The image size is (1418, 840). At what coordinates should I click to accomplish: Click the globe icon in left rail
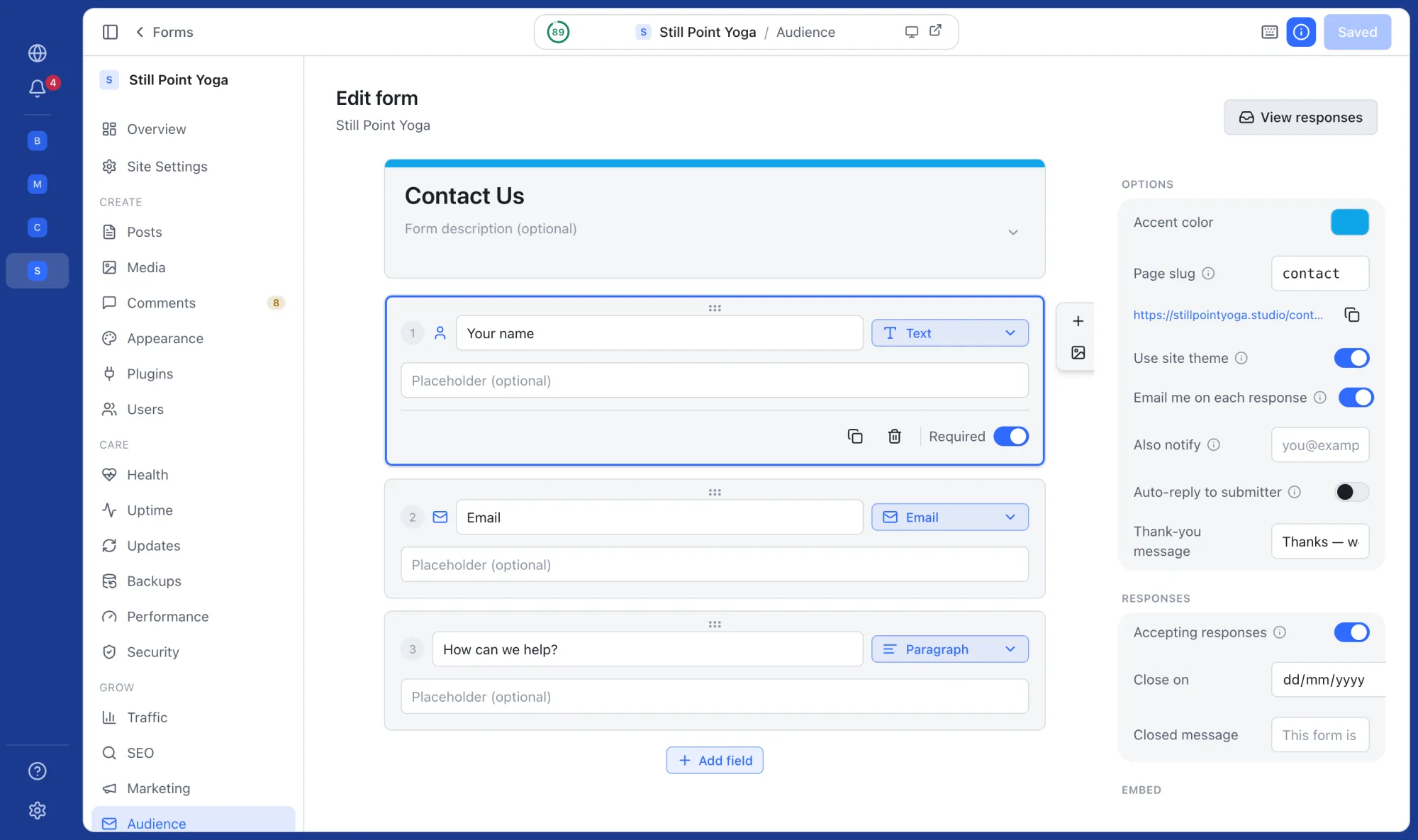pyautogui.click(x=38, y=53)
